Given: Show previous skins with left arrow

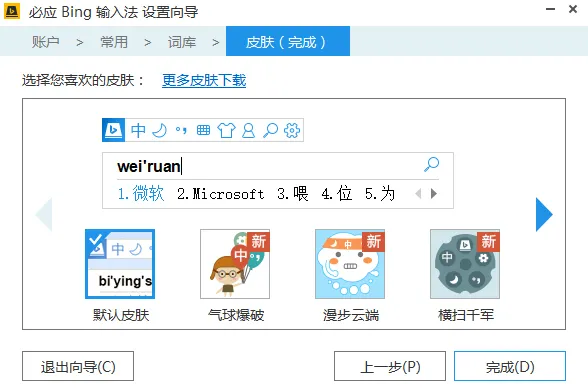Looking at the screenshot, I should [x=44, y=214].
